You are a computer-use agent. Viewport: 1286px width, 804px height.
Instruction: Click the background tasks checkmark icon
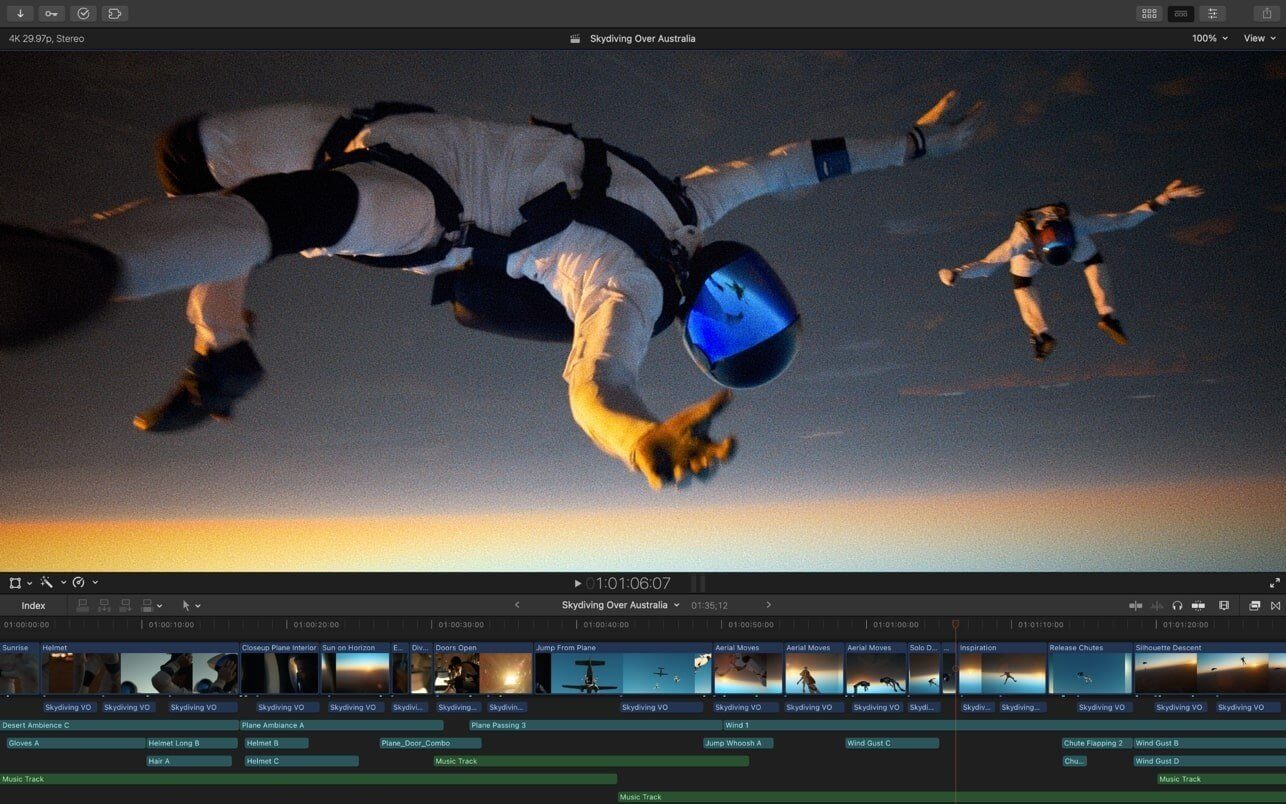click(83, 13)
